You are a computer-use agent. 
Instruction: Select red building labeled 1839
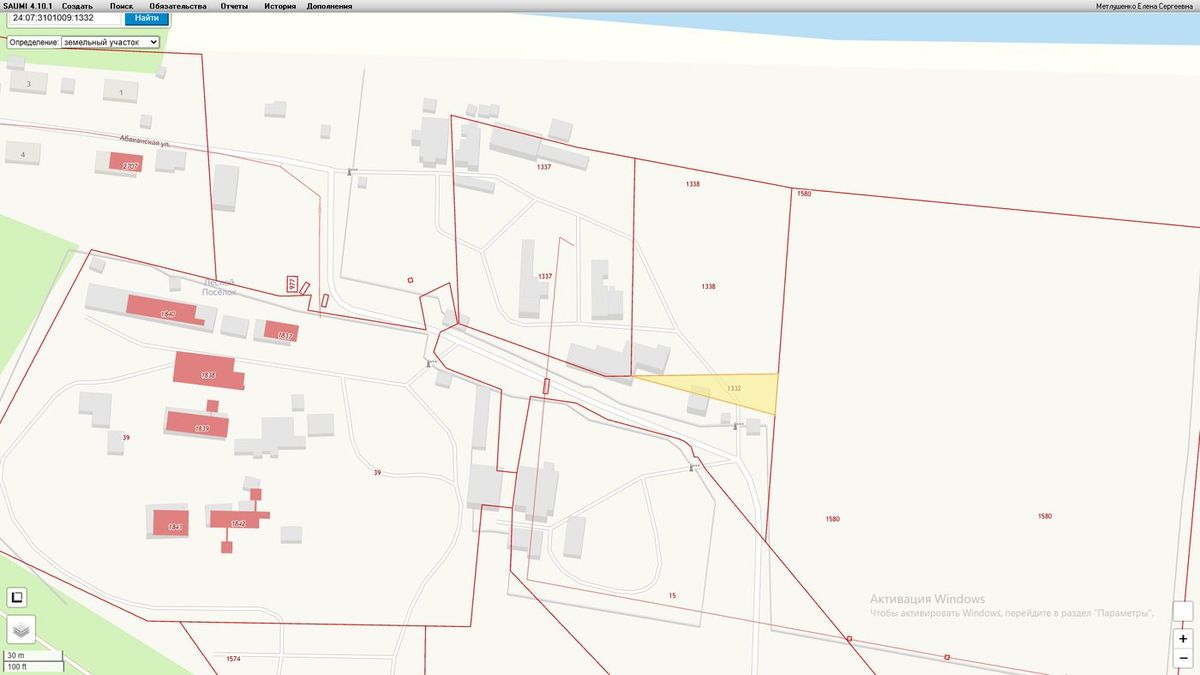click(199, 424)
